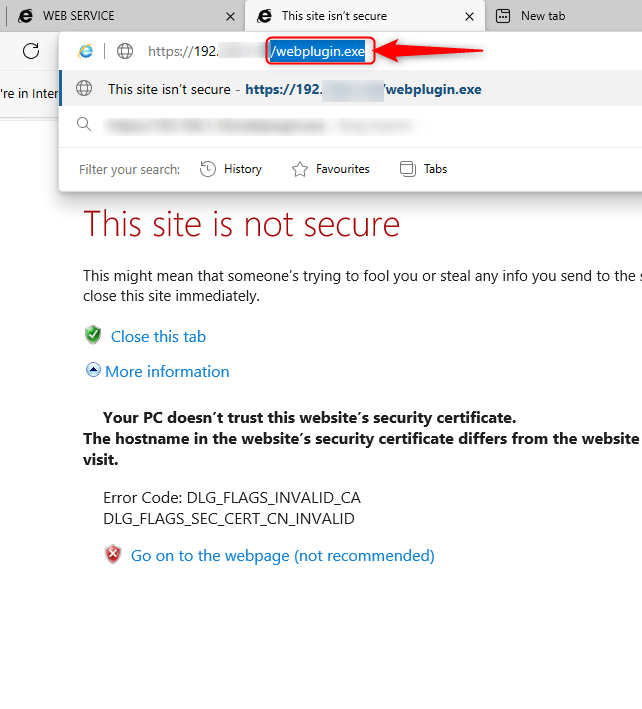Image resolution: width=642 pixels, height=709 pixels.
Task: Filter search by Favourites
Action: tap(330, 169)
